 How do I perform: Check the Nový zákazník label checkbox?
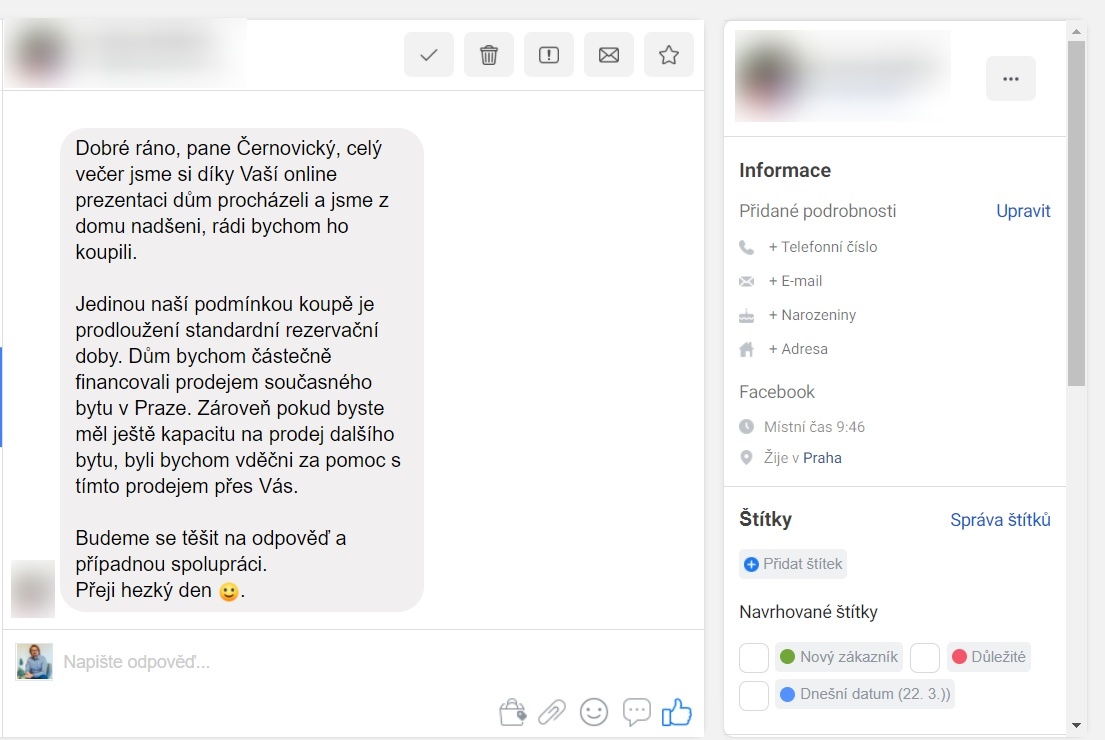754,658
